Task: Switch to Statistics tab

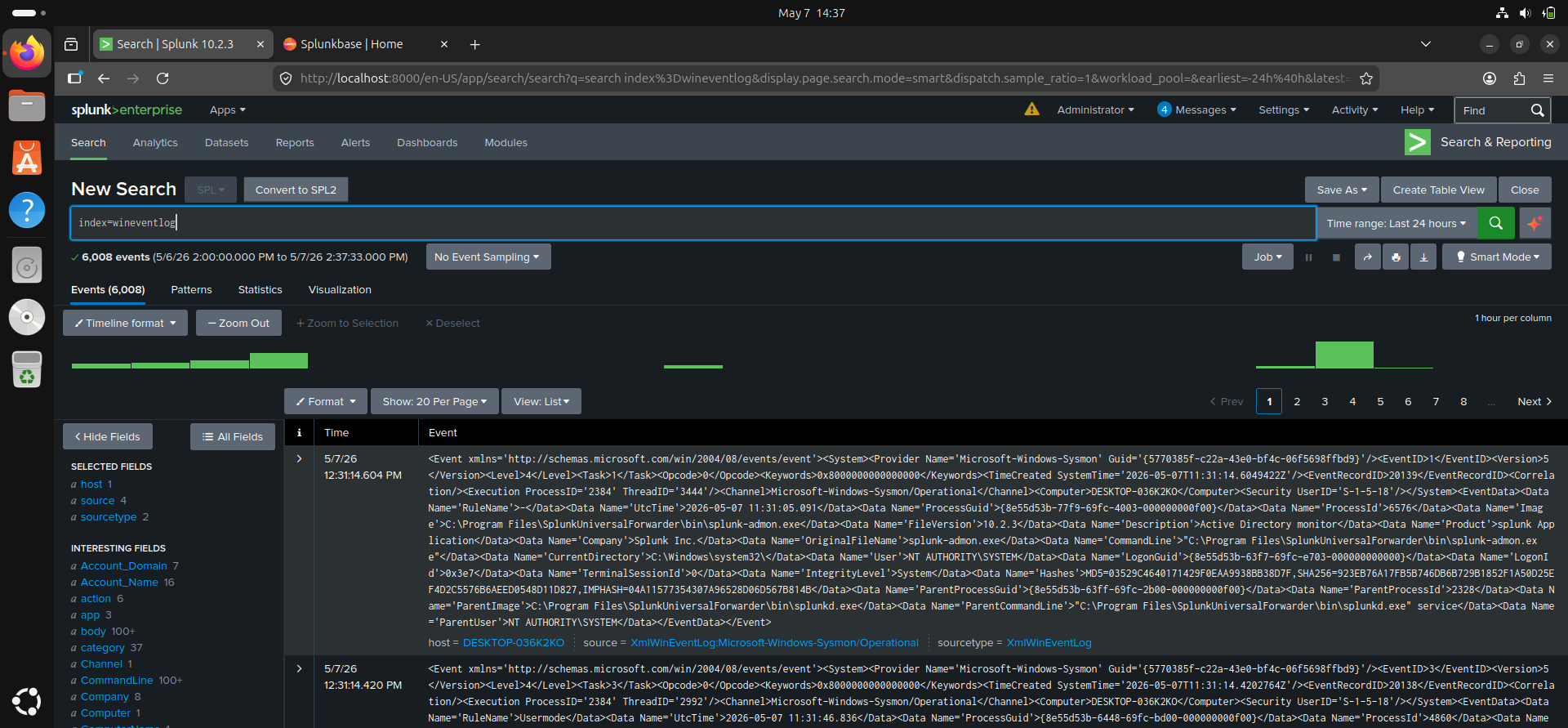Action: [x=260, y=290]
